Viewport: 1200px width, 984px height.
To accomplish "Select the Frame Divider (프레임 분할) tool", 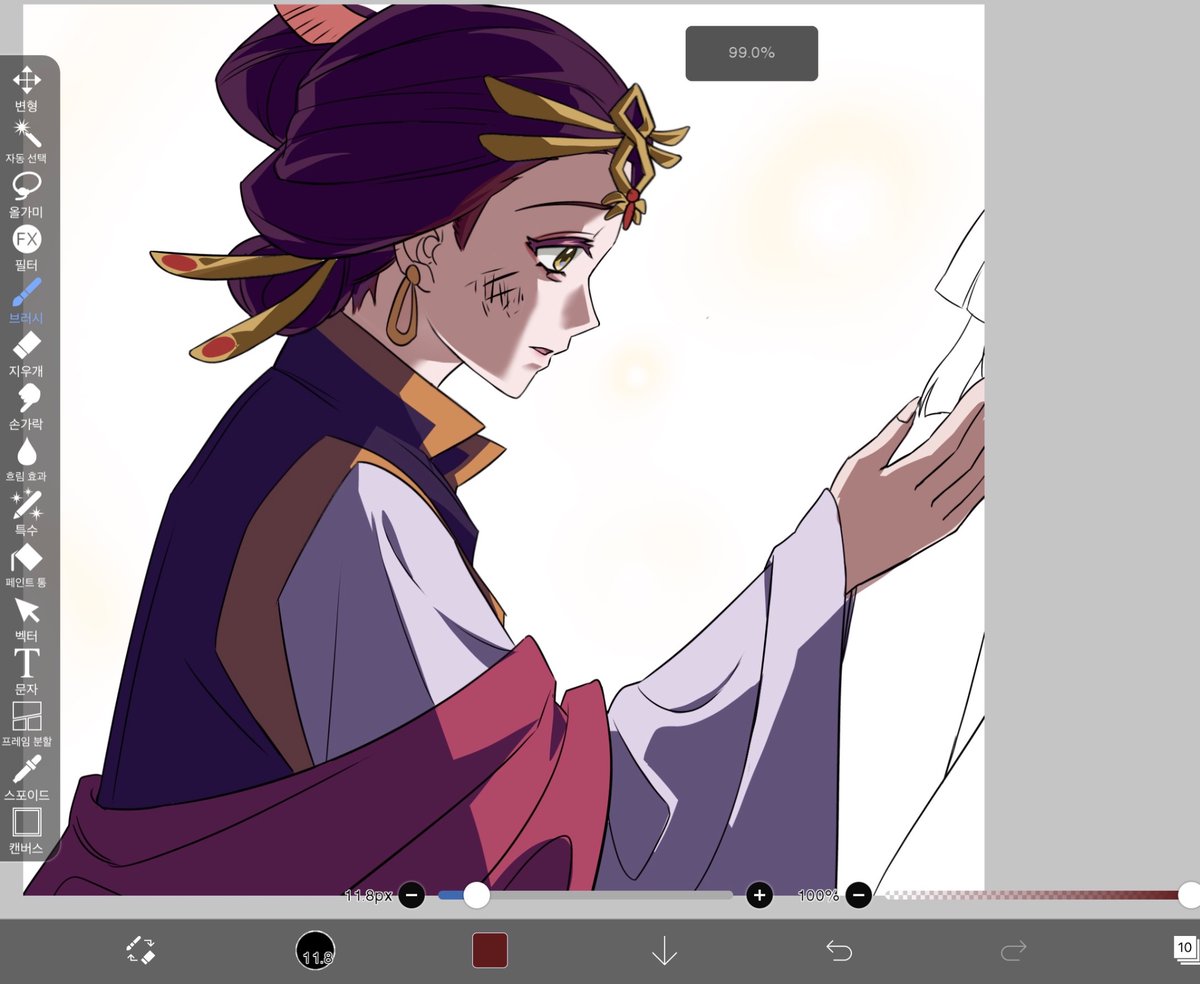I will pyautogui.click(x=26, y=725).
